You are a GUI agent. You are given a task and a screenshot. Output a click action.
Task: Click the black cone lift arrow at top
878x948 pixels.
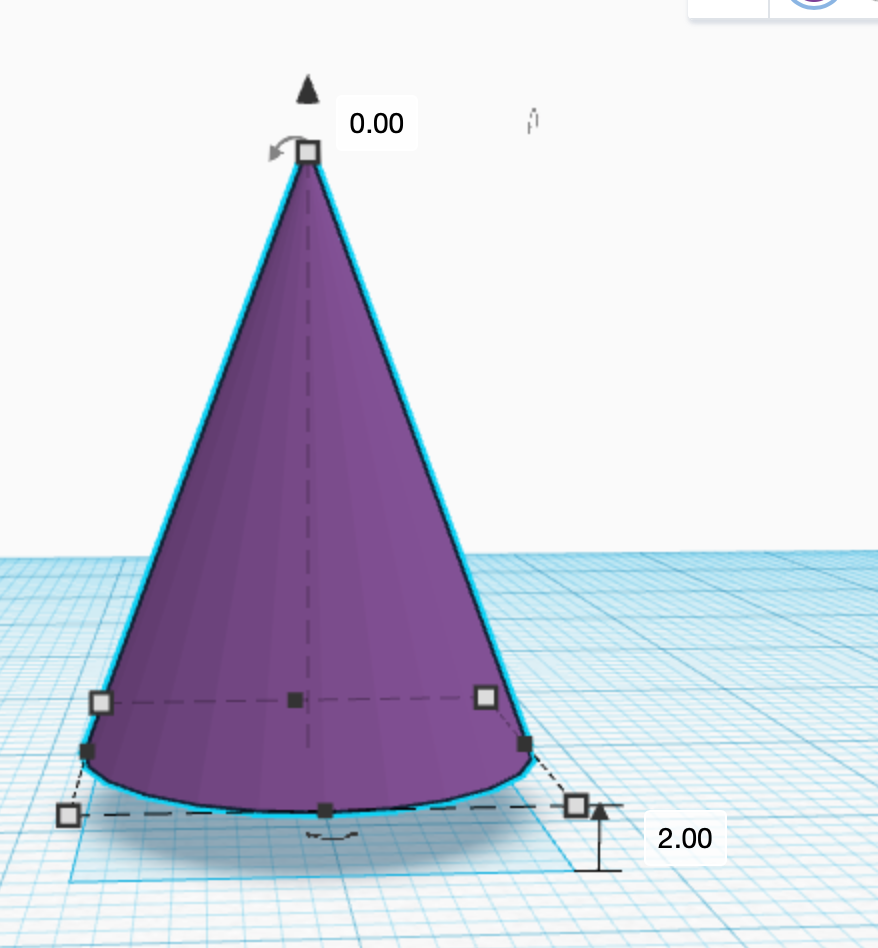click(308, 89)
